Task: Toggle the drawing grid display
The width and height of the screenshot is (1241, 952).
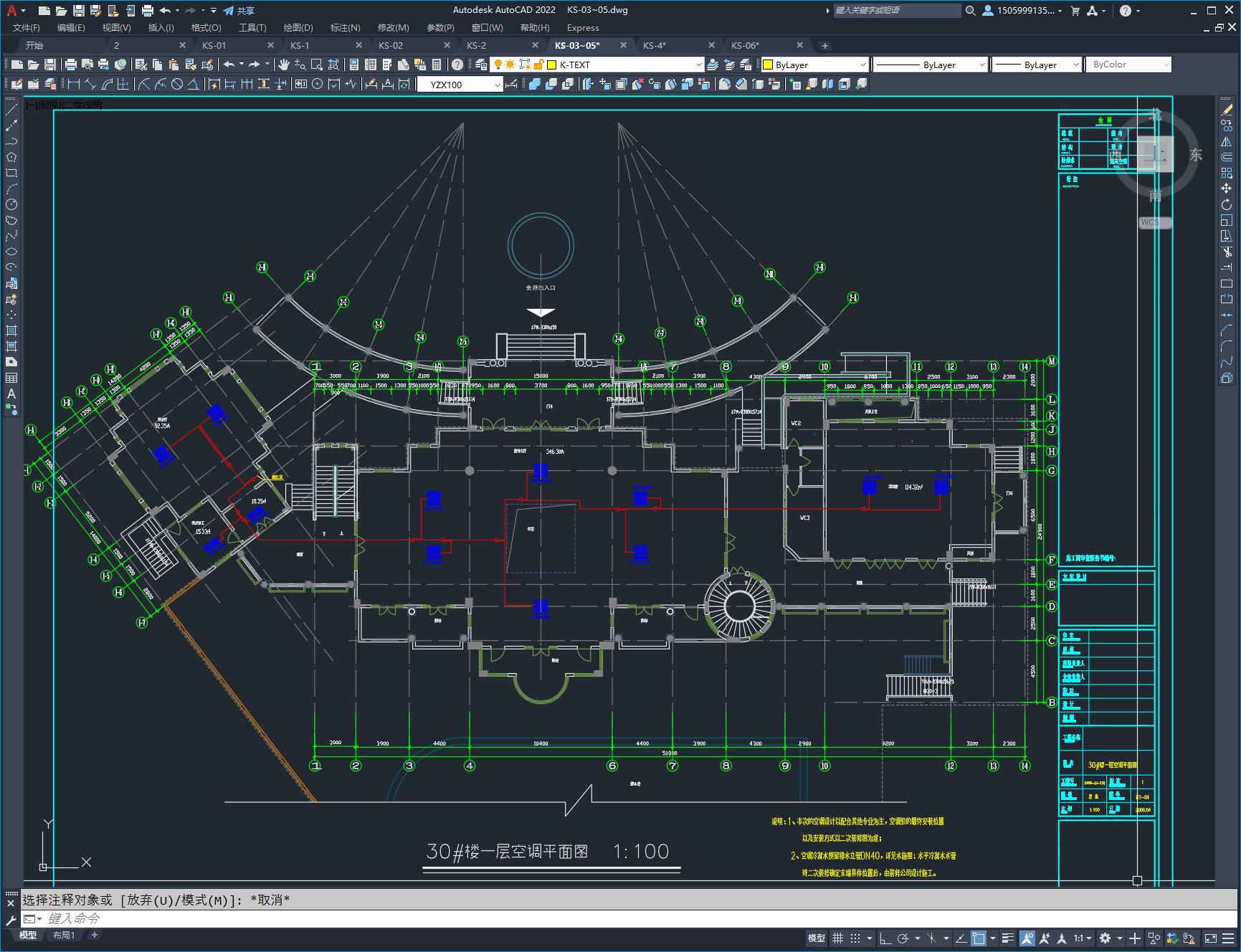Action: tap(837, 938)
